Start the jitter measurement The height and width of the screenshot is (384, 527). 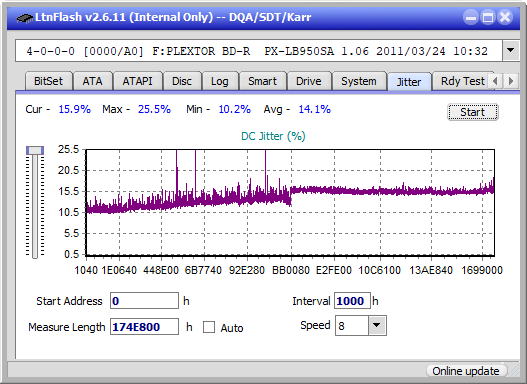[473, 112]
